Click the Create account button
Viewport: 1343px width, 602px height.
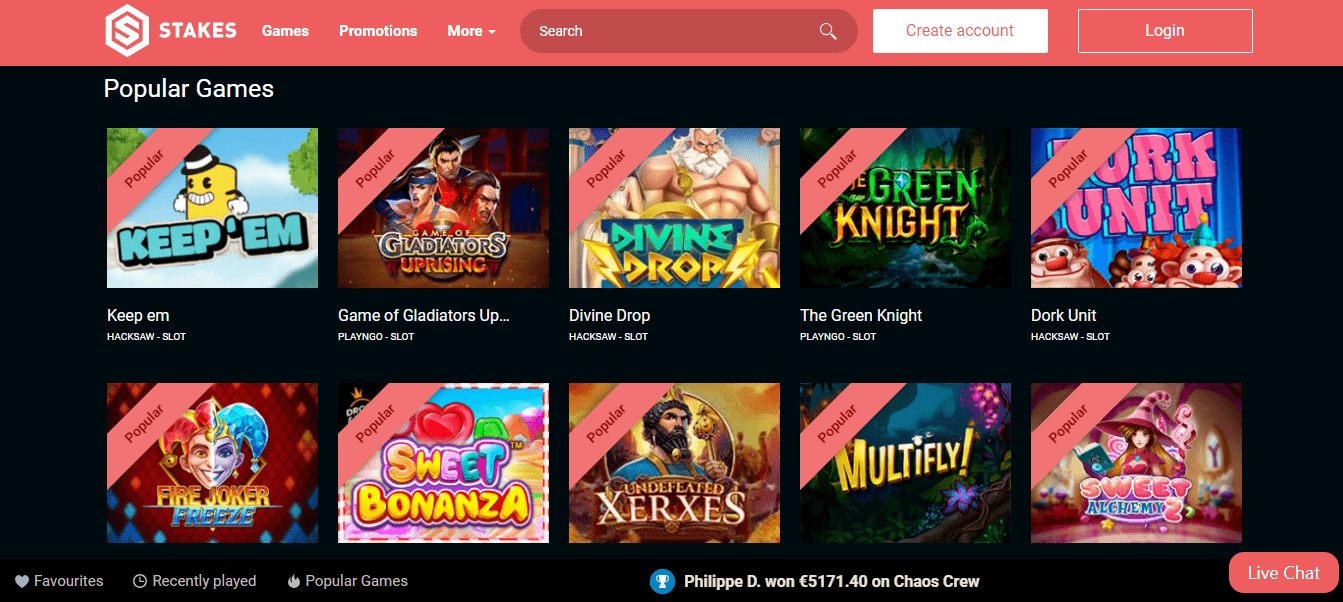coord(960,31)
